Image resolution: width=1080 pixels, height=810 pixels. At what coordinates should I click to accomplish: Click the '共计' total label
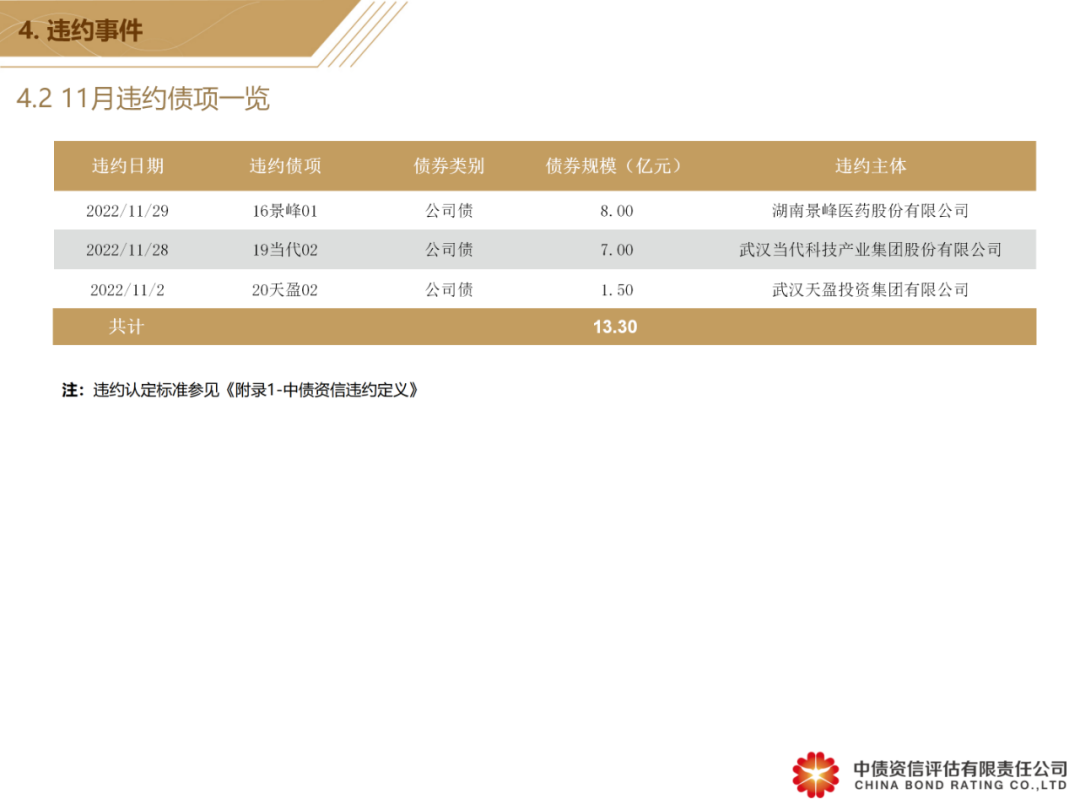click(x=127, y=326)
